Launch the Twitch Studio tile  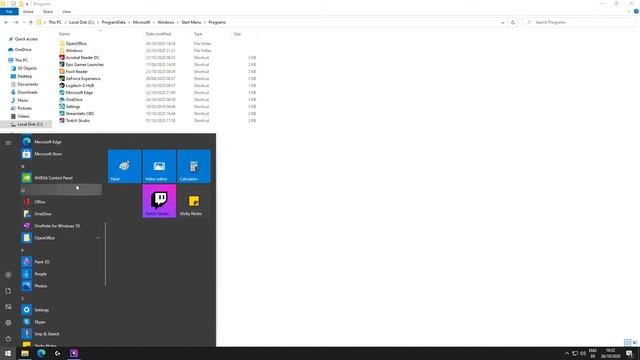click(159, 201)
